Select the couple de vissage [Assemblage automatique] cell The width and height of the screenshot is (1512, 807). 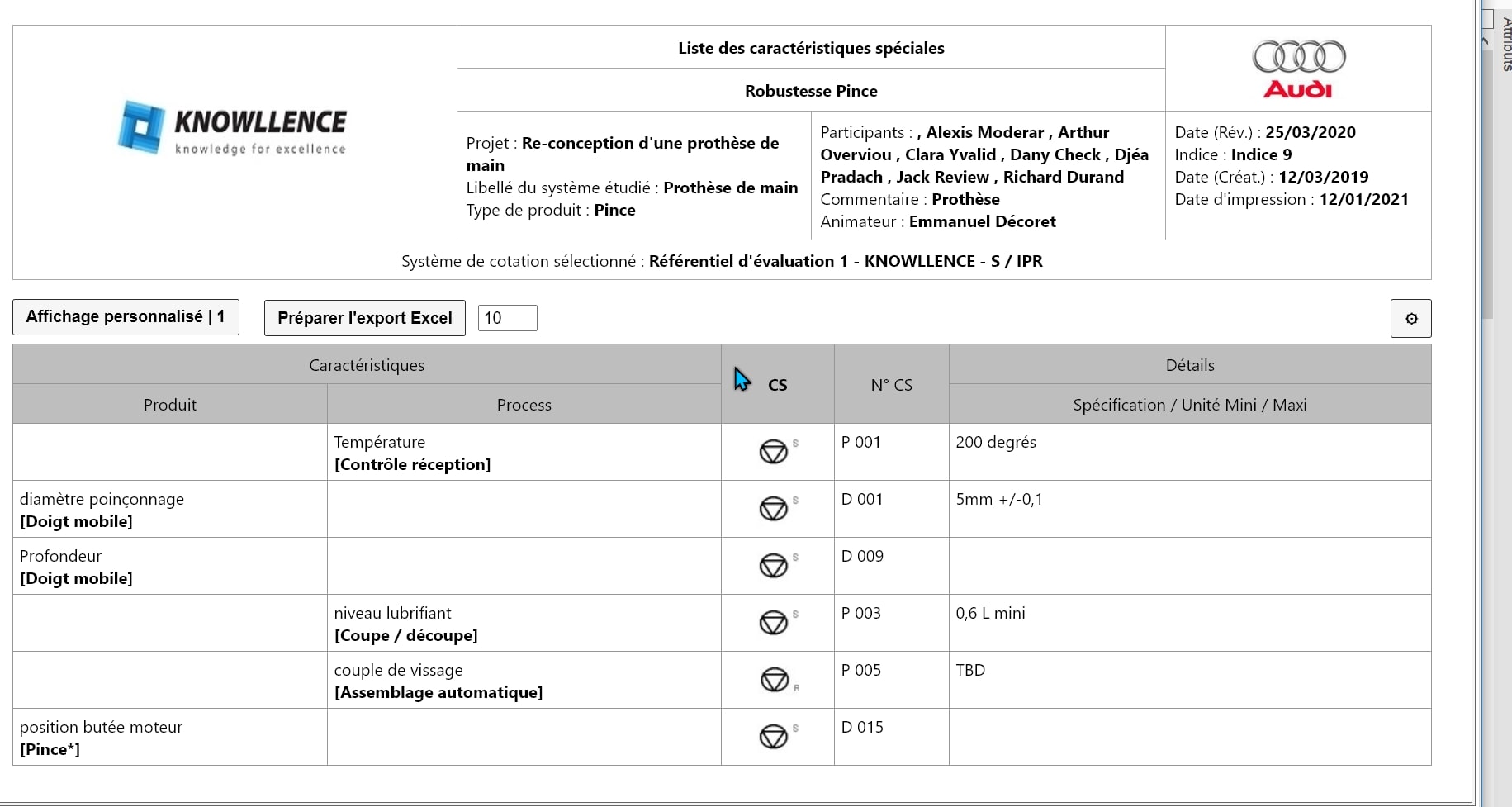tap(524, 681)
